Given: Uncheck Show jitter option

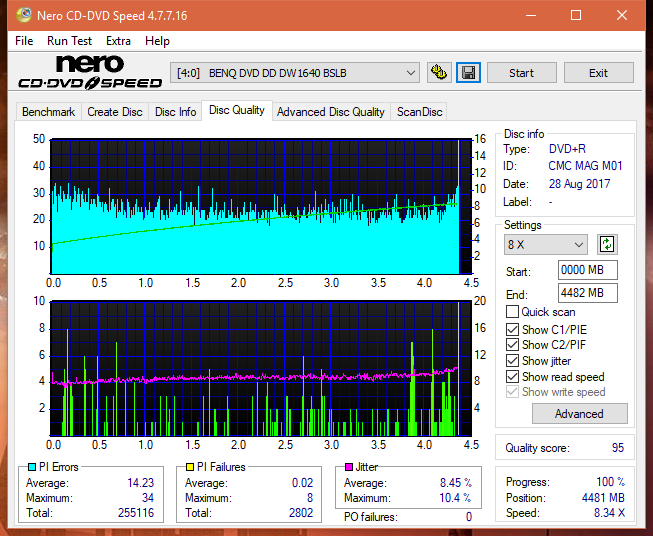Looking at the screenshot, I should pyautogui.click(x=512, y=361).
